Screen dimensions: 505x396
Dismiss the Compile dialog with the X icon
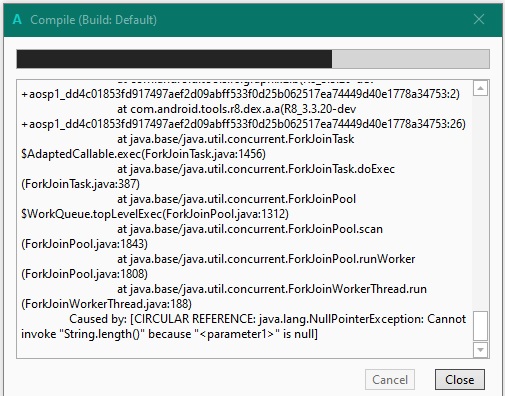click(479, 19)
